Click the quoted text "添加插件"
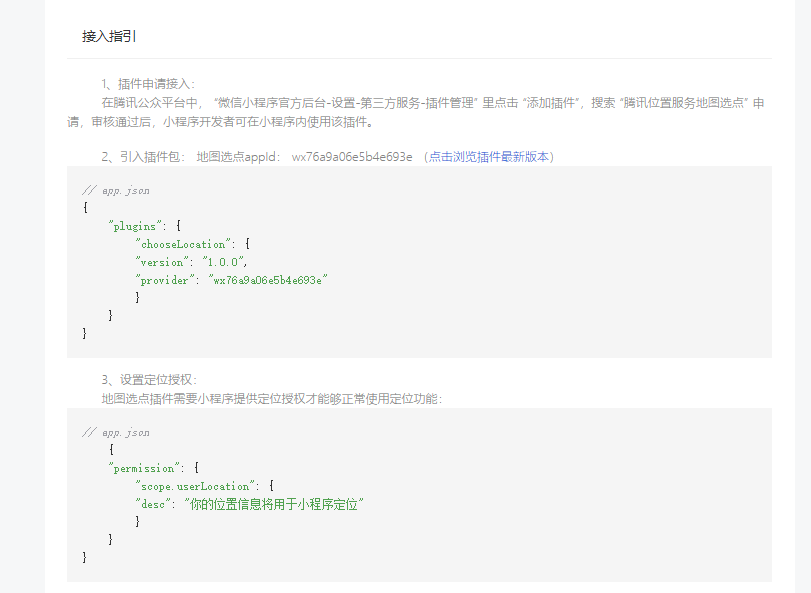The width and height of the screenshot is (811, 593). tap(555, 102)
